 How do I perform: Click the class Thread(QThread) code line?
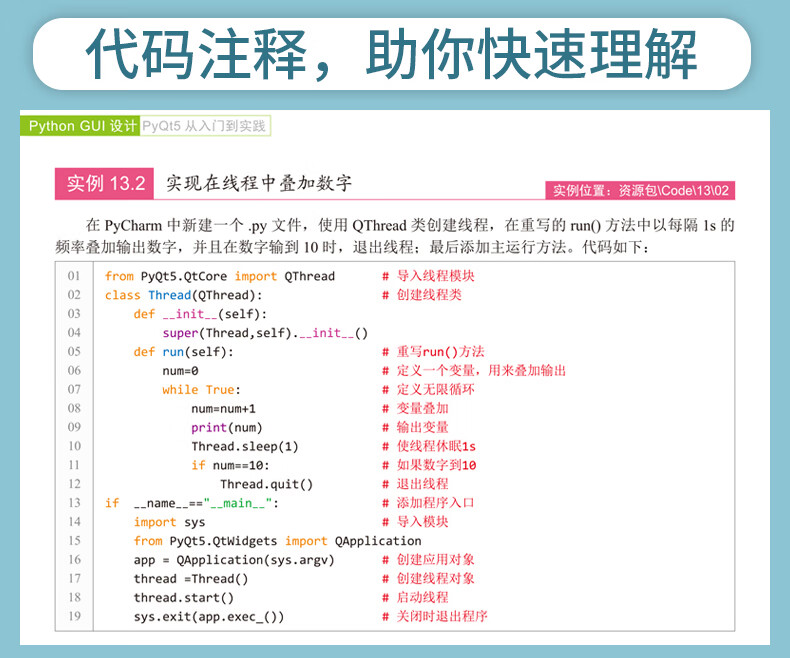(183, 295)
